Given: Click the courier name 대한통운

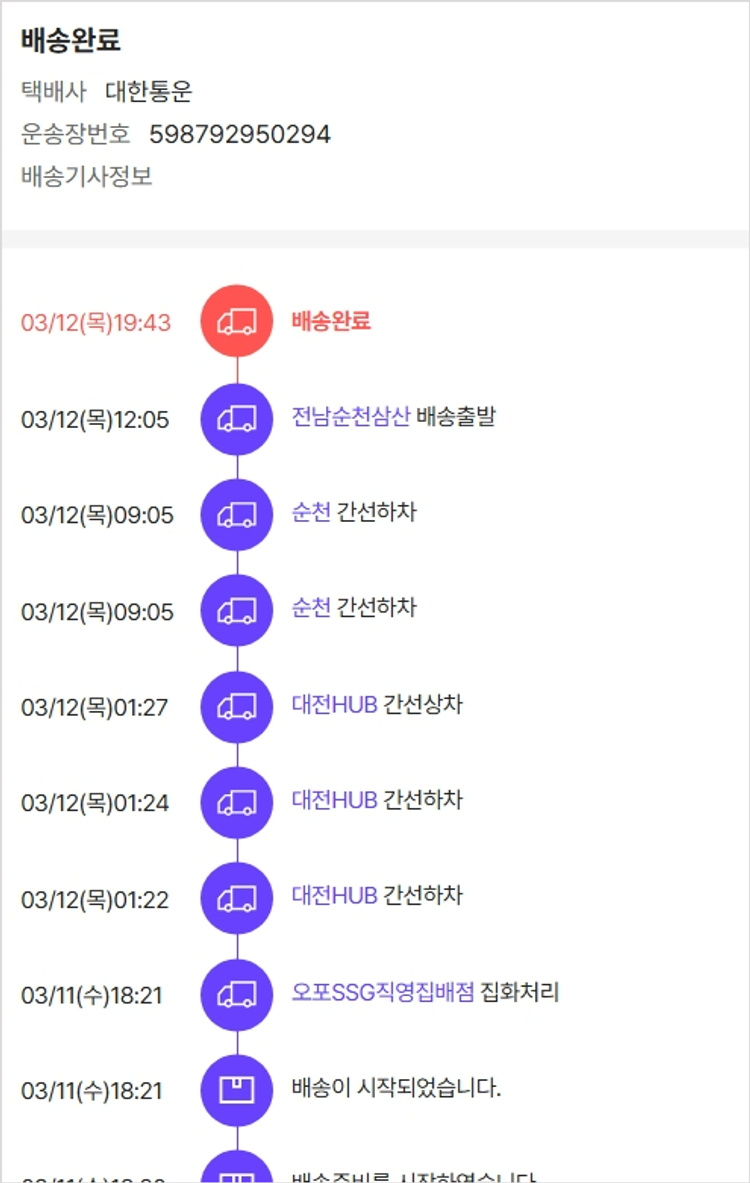Looking at the screenshot, I should coord(149,92).
